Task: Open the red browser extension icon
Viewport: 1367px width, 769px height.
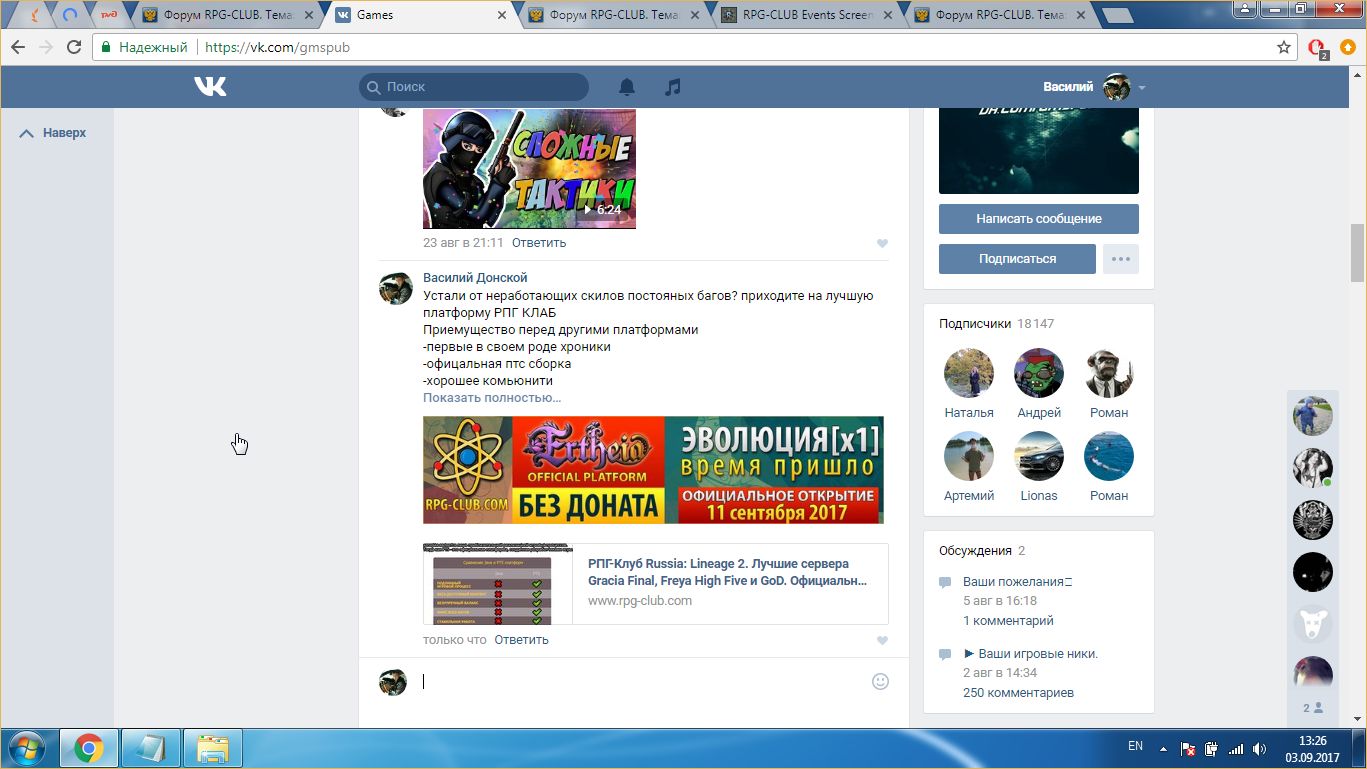Action: pos(1318,47)
